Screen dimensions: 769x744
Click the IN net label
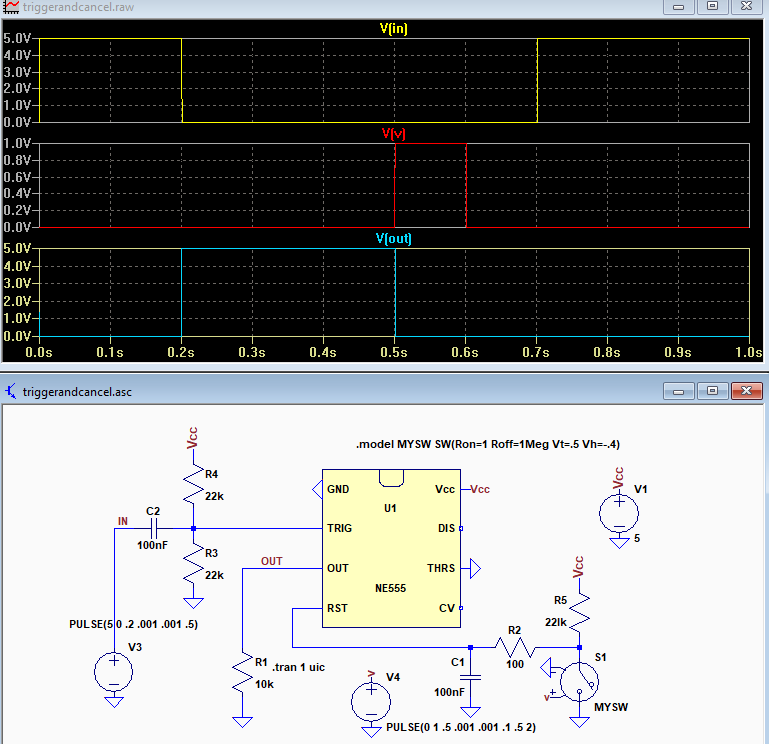tap(123, 521)
